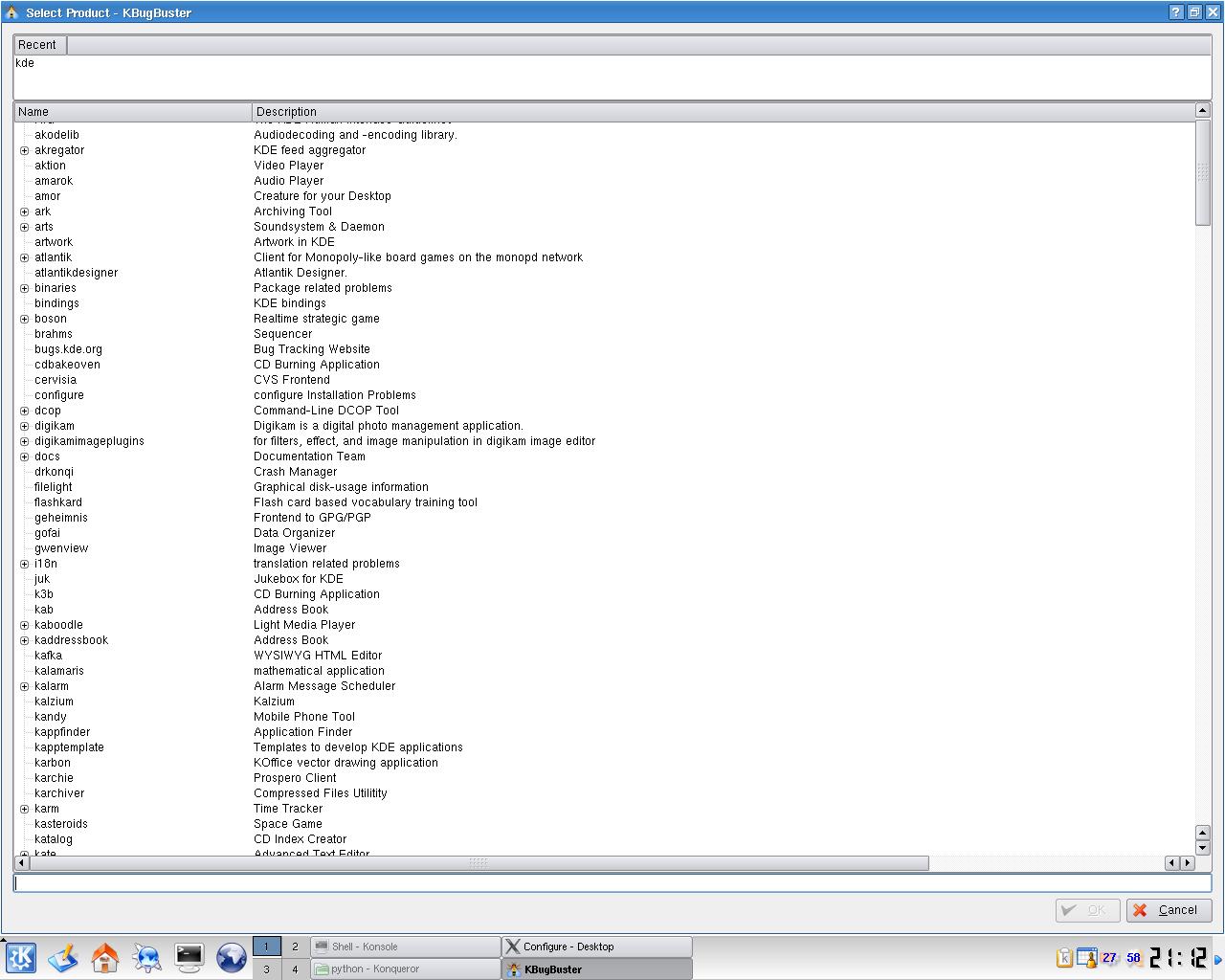Expand the ark product node
This screenshot has height=980, width=1225.
tap(25, 212)
